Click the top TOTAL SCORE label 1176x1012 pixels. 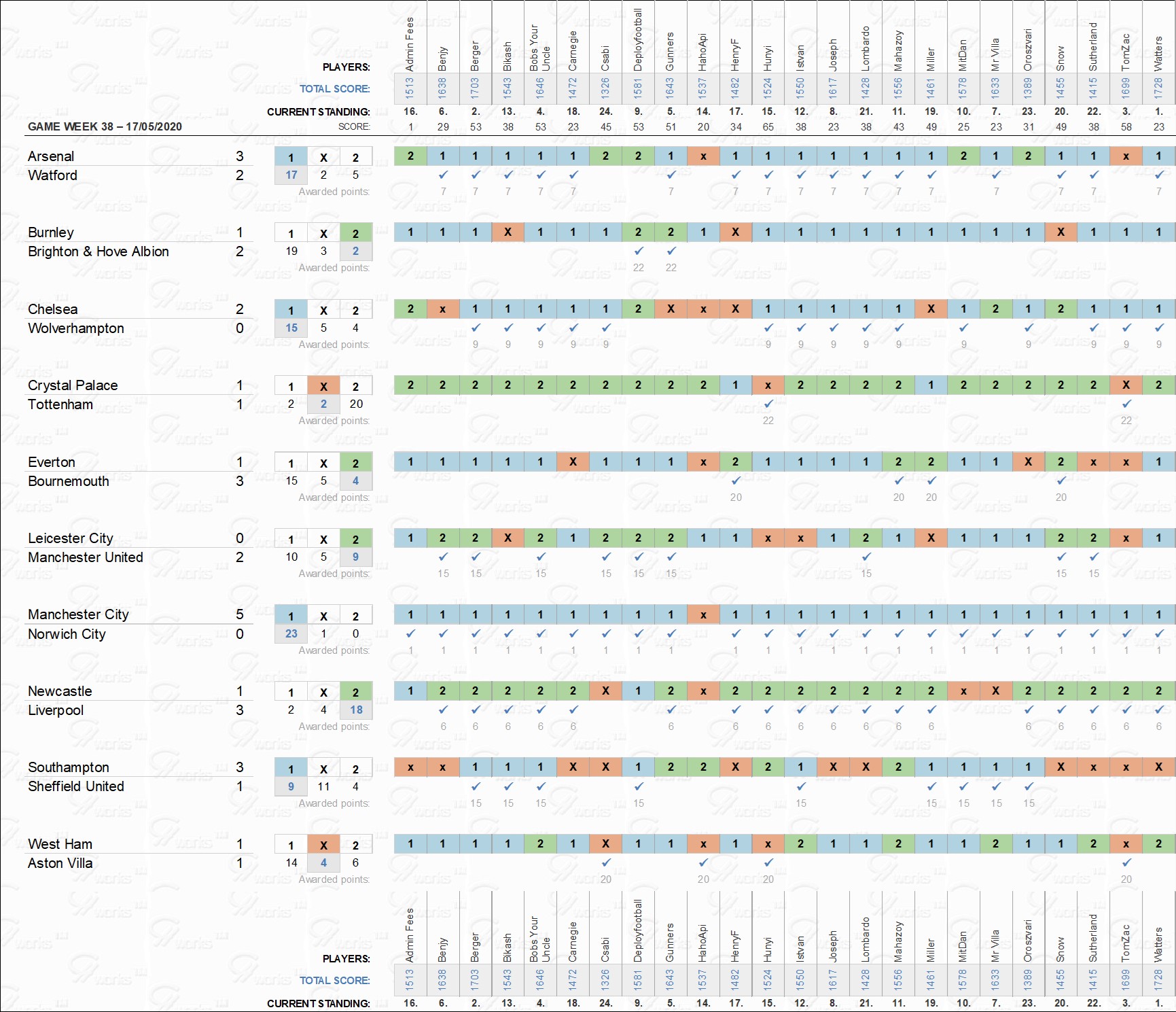[x=334, y=89]
